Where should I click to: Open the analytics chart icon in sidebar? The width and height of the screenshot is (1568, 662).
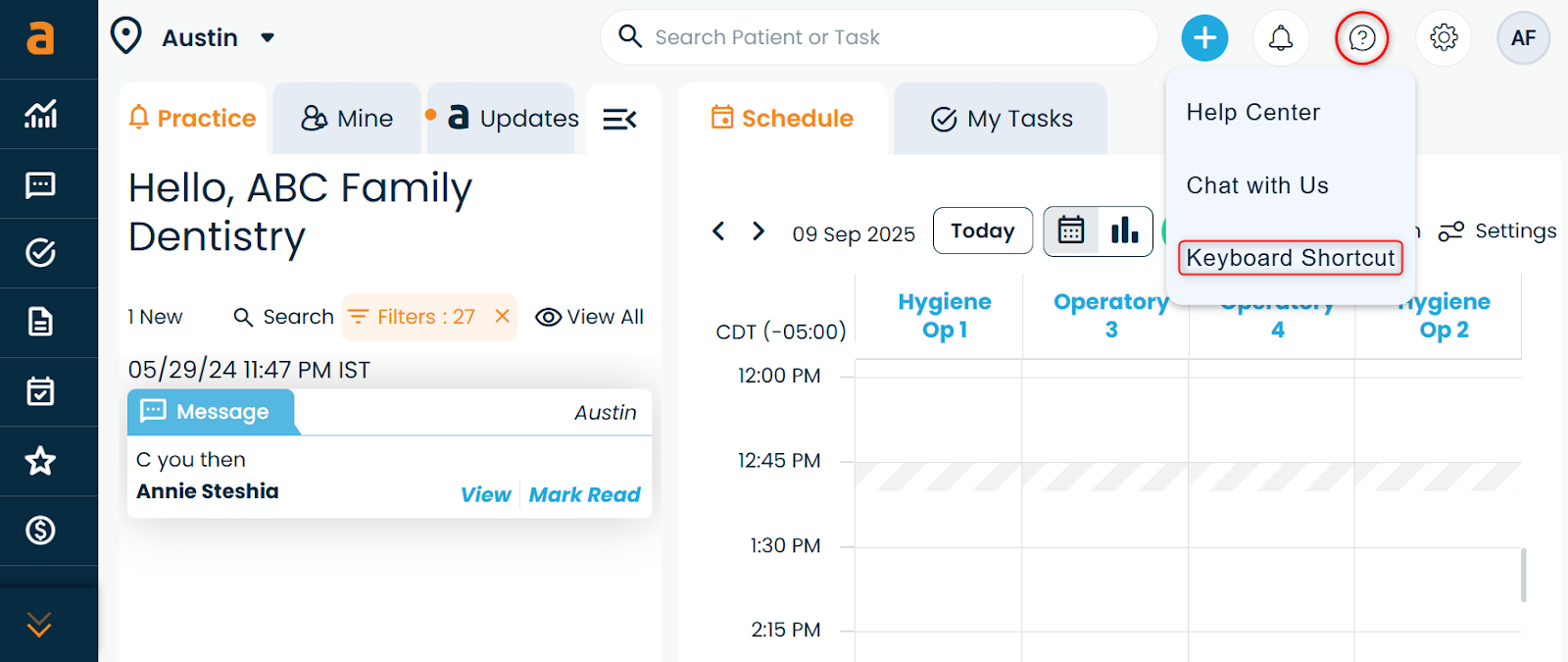(40, 115)
